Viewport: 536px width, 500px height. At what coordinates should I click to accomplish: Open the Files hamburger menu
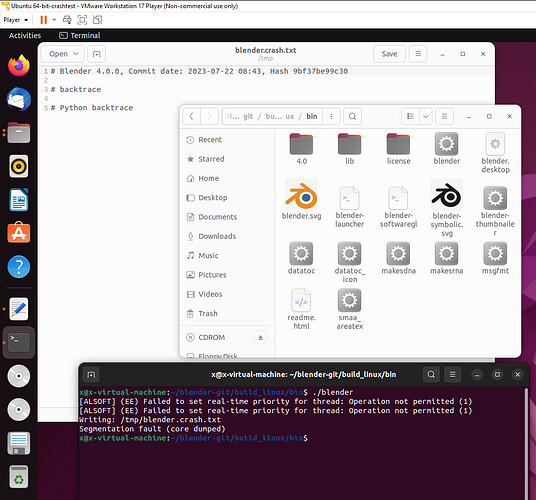coord(444,117)
